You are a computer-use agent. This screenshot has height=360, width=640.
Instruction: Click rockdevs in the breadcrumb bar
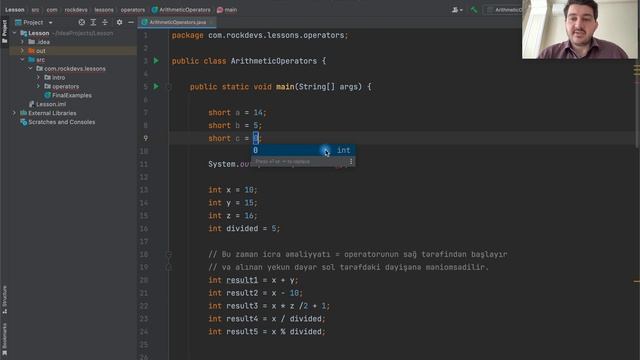[x=76, y=9]
